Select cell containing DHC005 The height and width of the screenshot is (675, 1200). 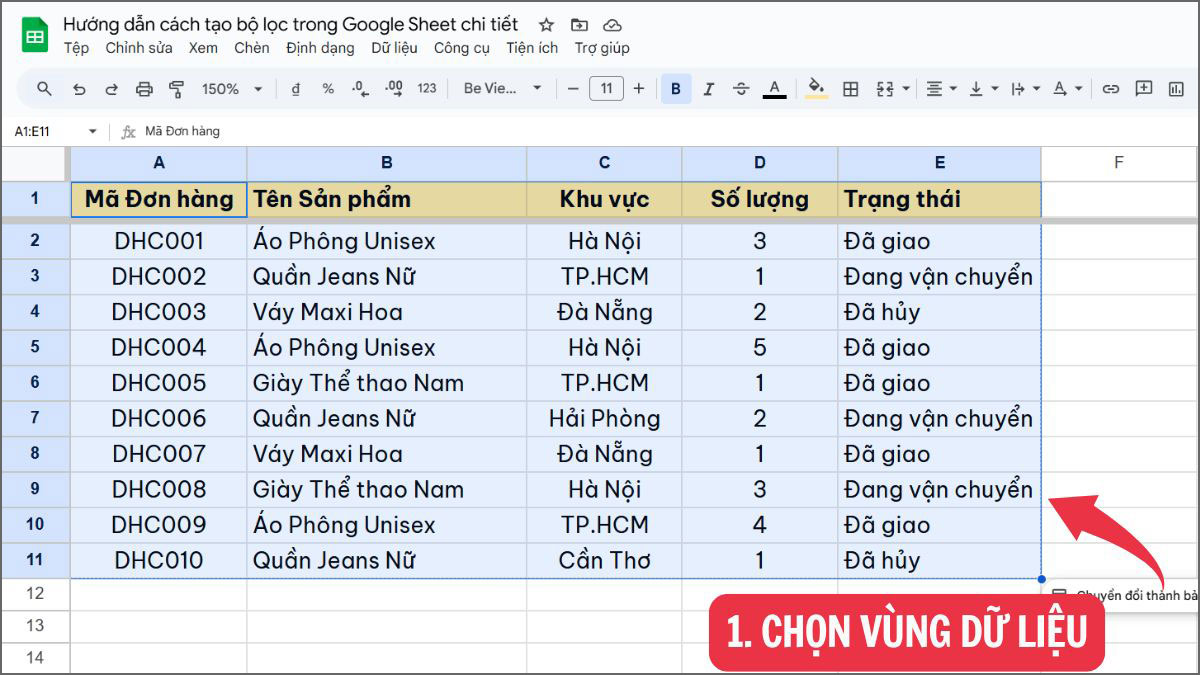tap(158, 382)
